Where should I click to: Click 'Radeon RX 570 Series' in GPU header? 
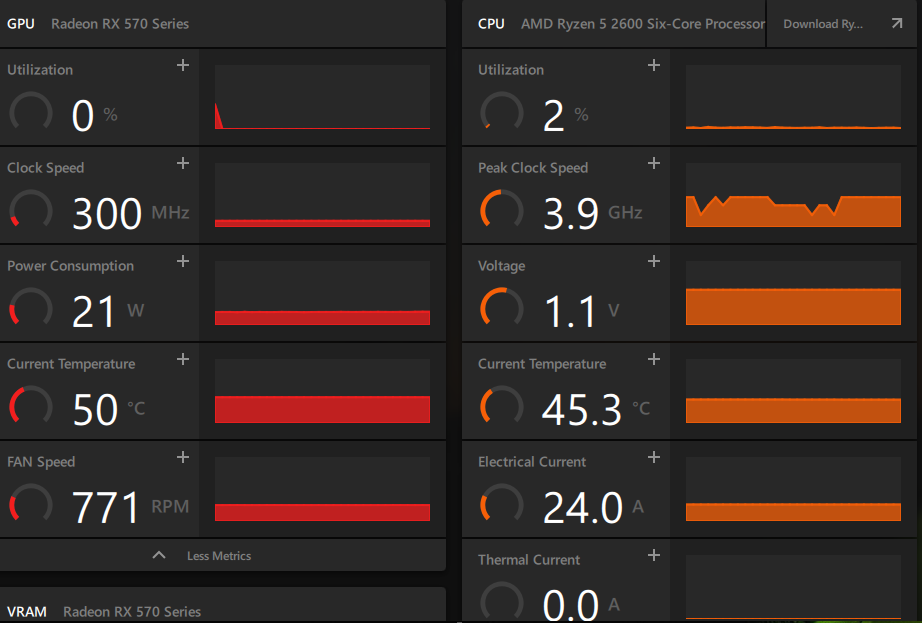120,24
